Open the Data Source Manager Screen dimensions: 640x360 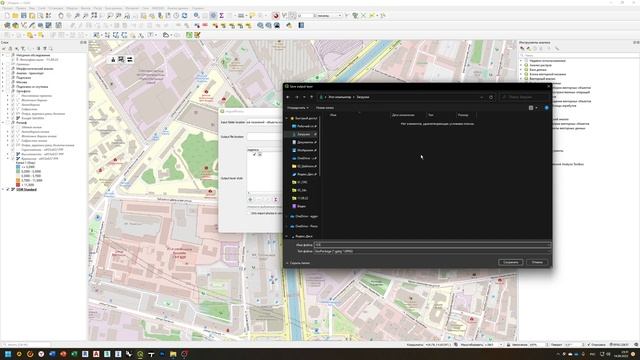(7, 25)
